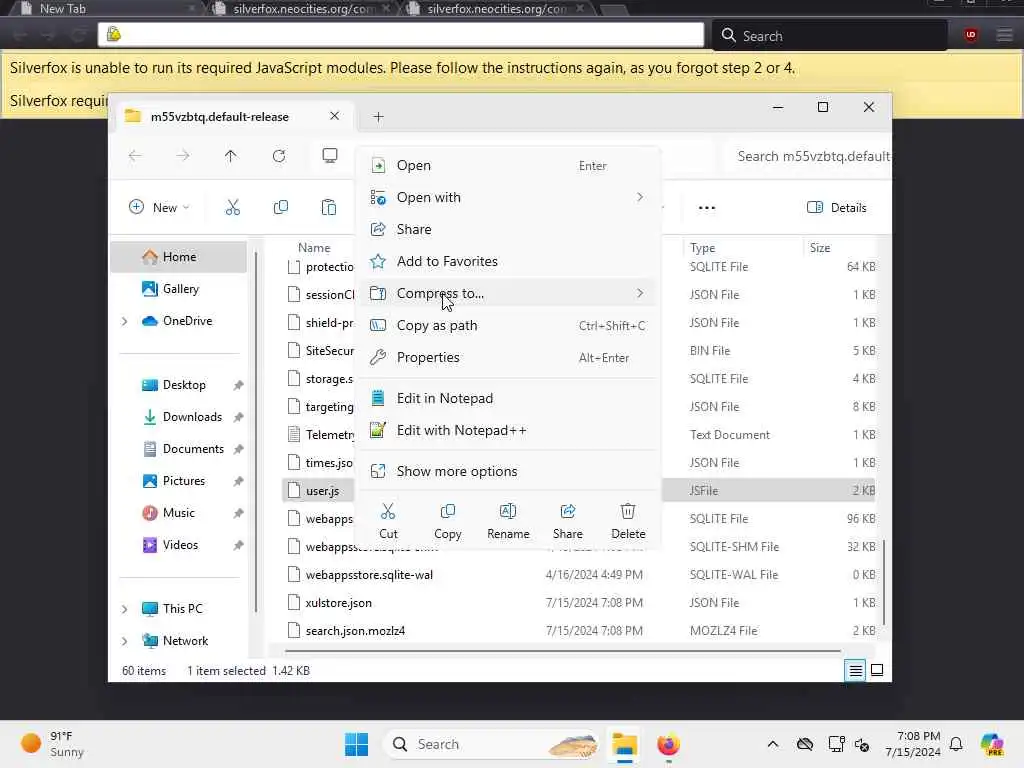
Task: Expand This PC in the navigation pane
Action: [125, 609]
